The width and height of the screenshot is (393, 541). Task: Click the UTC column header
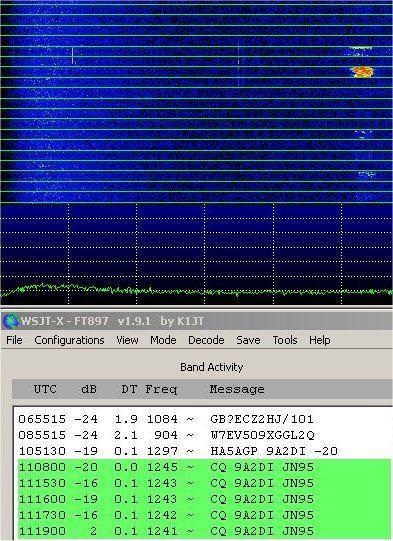point(45,389)
